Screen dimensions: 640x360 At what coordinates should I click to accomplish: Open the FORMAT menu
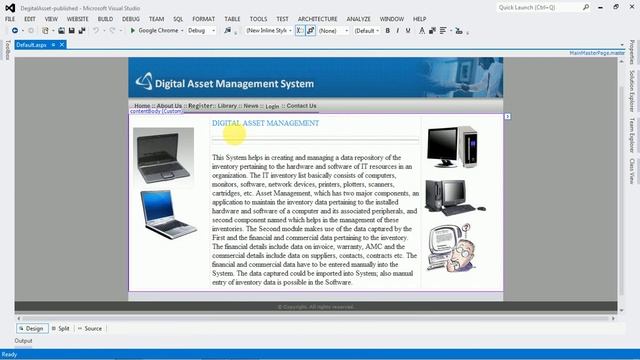click(204, 19)
